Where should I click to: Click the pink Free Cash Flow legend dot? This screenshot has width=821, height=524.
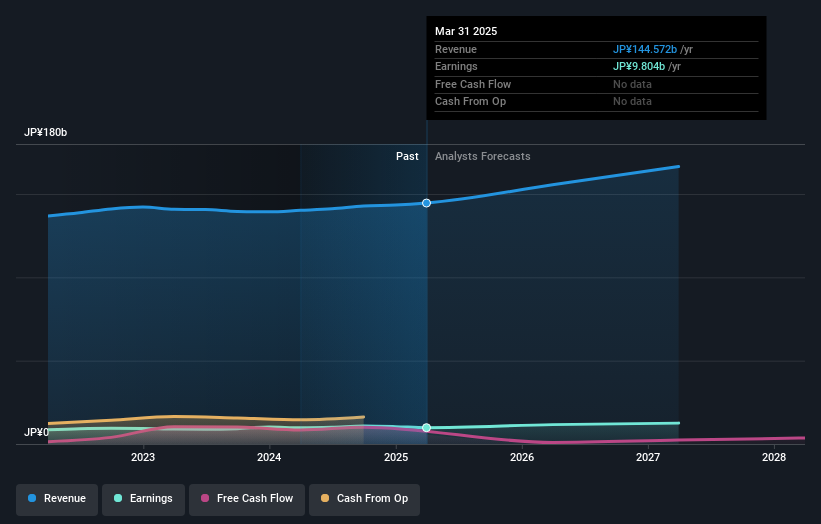pyautogui.click(x=205, y=498)
